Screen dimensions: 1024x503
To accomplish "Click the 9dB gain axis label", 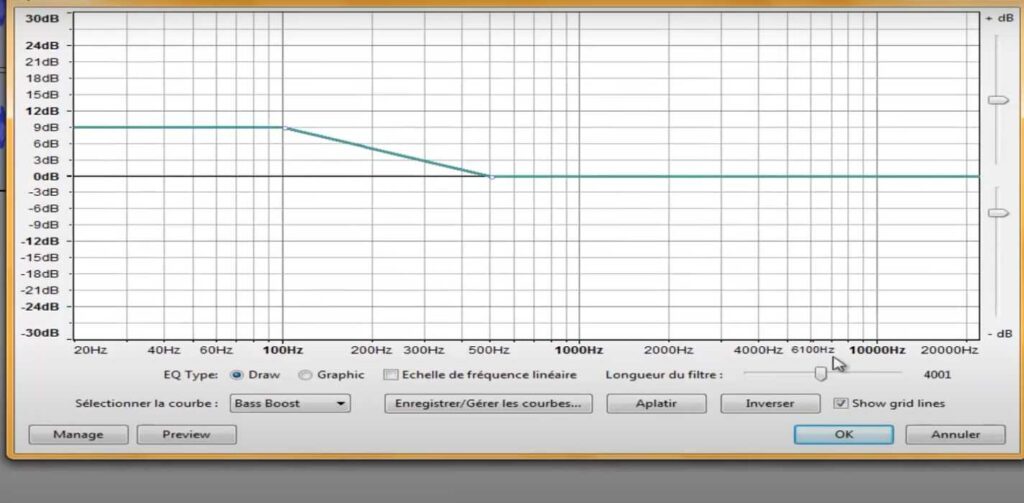I will pyautogui.click(x=46, y=127).
